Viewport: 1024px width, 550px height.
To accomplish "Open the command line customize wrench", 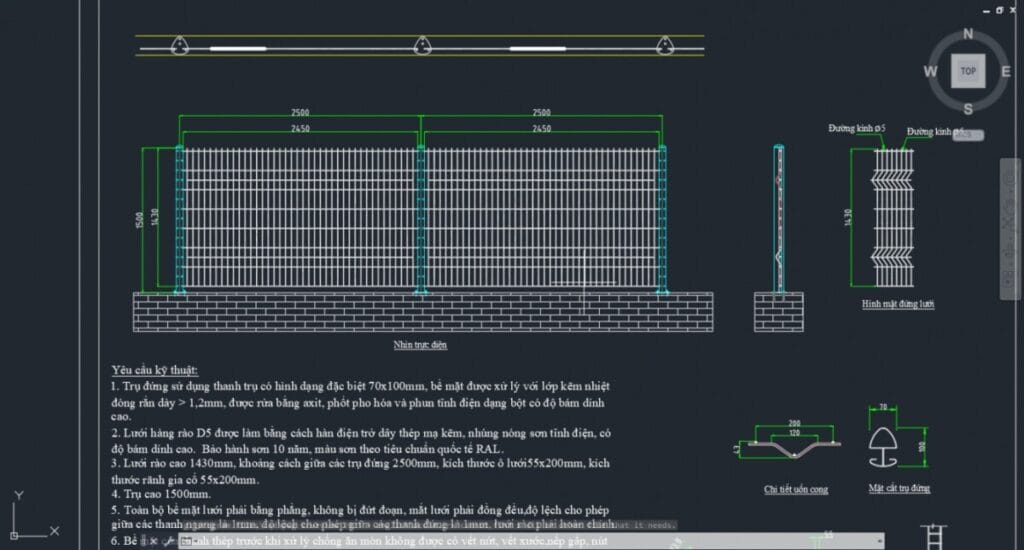I will 168,541.
